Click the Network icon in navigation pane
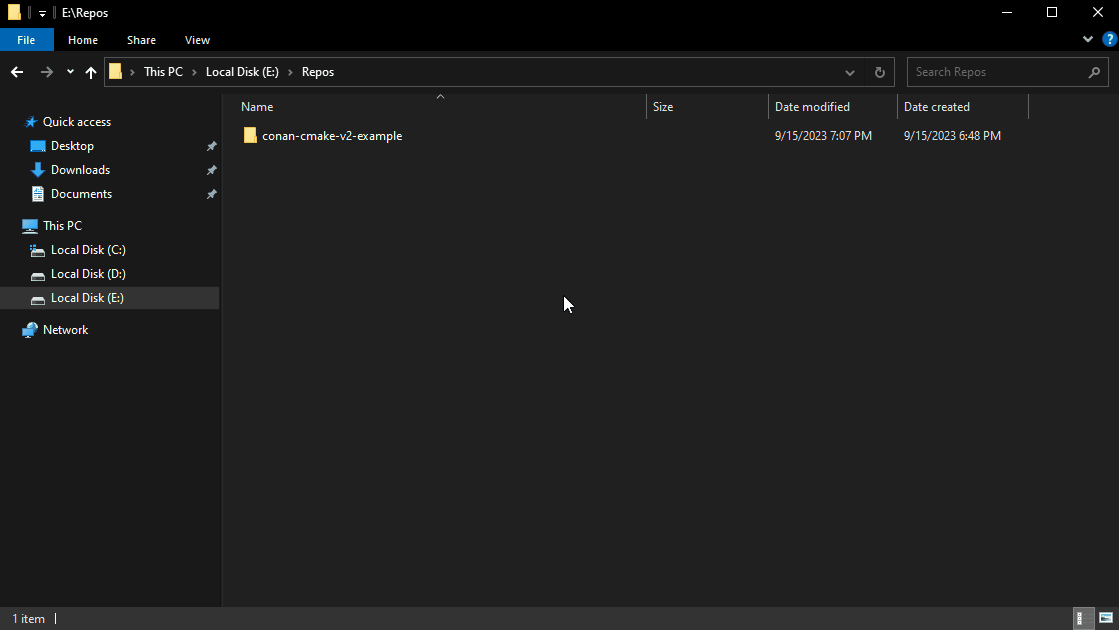Image resolution: width=1119 pixels, height=630 pixels. coord(29,330)
